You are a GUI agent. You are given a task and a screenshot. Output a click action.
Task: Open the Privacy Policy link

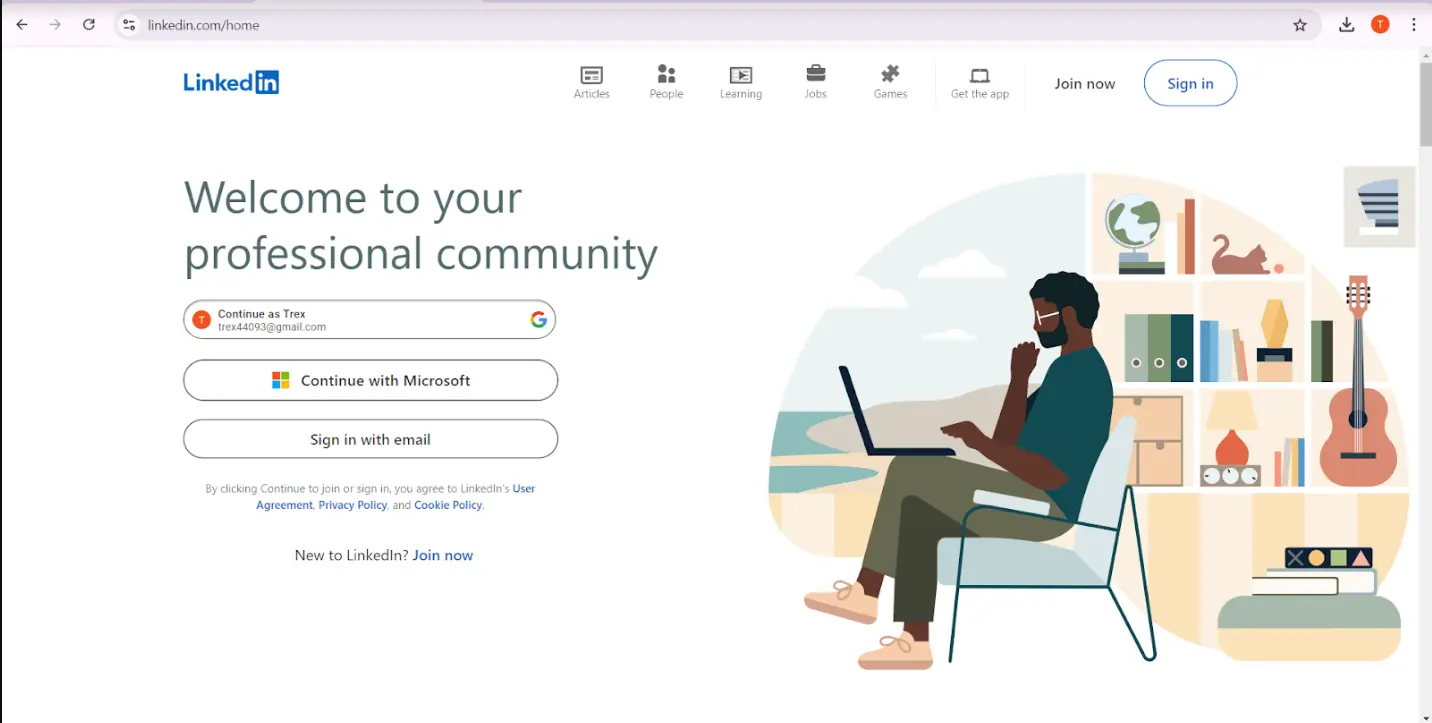point(352,504)
